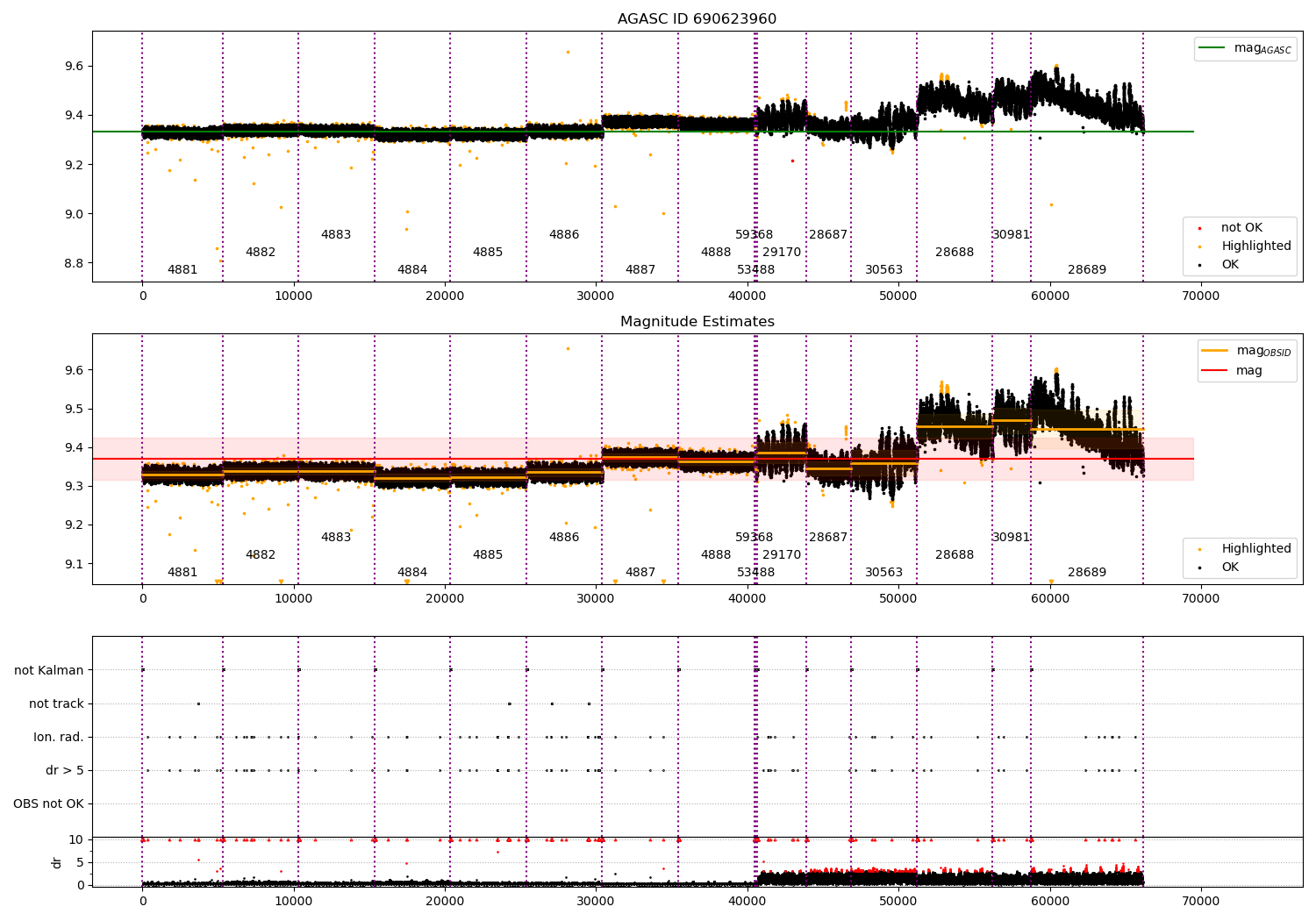Image resolution: width=1316 pixels, height=921 pixels.
Task: Click the 30000 x-tick under the Magnitude Estimates plot
Action: (596, 599)
